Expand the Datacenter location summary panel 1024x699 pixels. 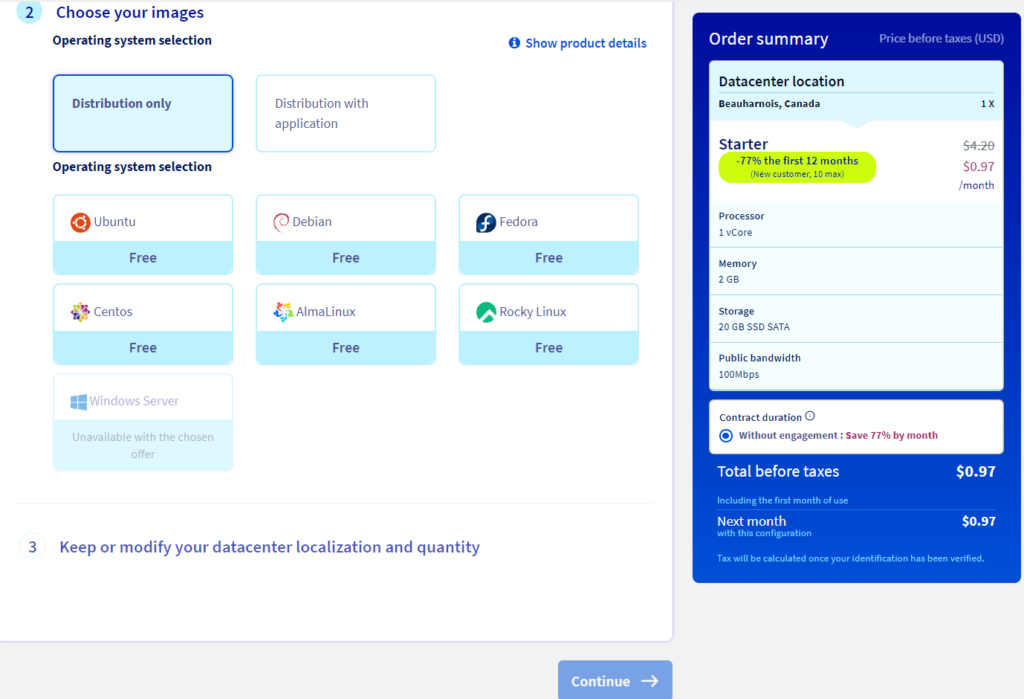coord(781,82)
